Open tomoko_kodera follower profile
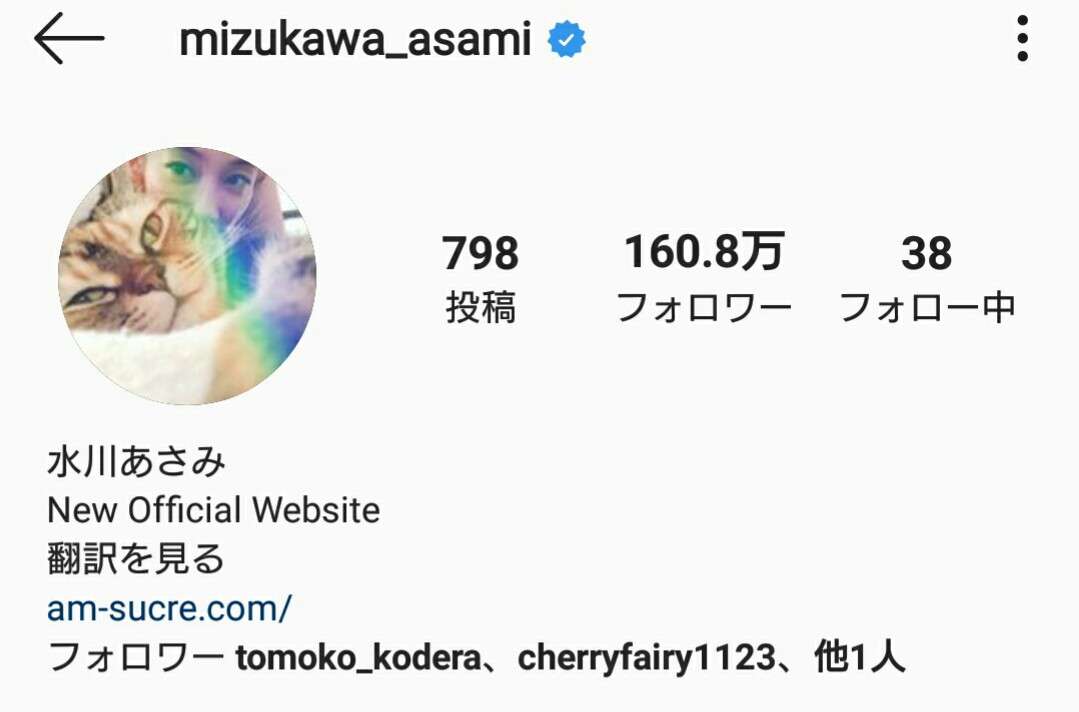Image resolution: width=1079 pixels, height=712 pixels. coord(358,657)
